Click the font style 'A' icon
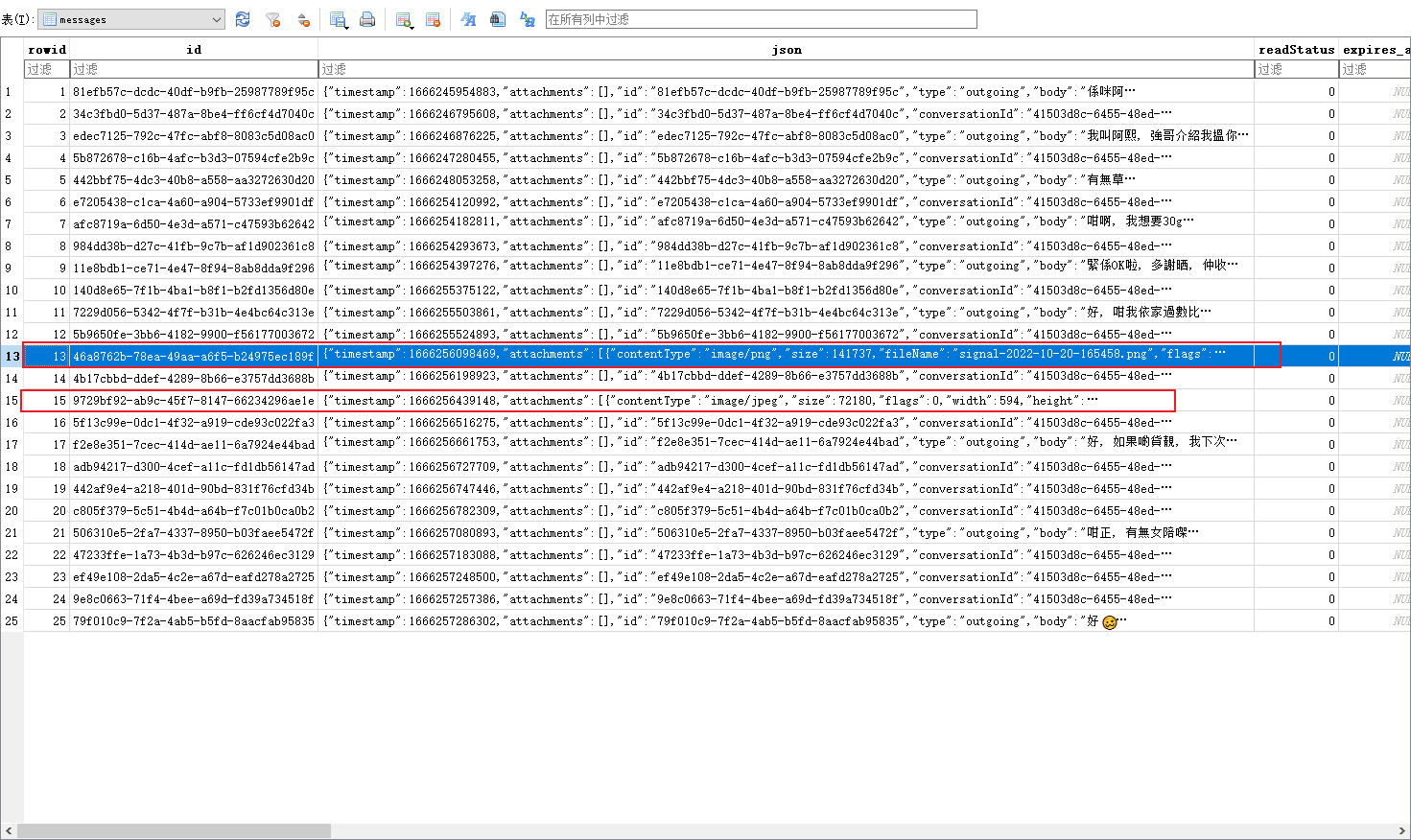 coord(468,19)
